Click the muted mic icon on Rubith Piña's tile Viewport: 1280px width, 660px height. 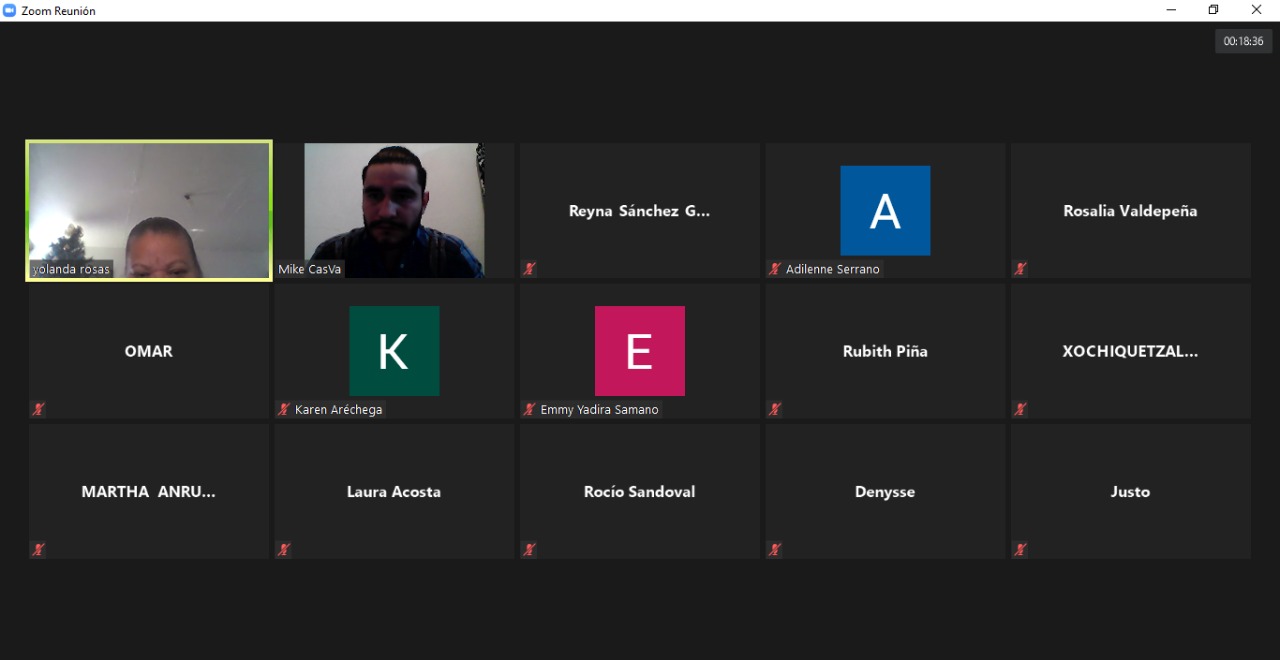(x=775, y=409)
